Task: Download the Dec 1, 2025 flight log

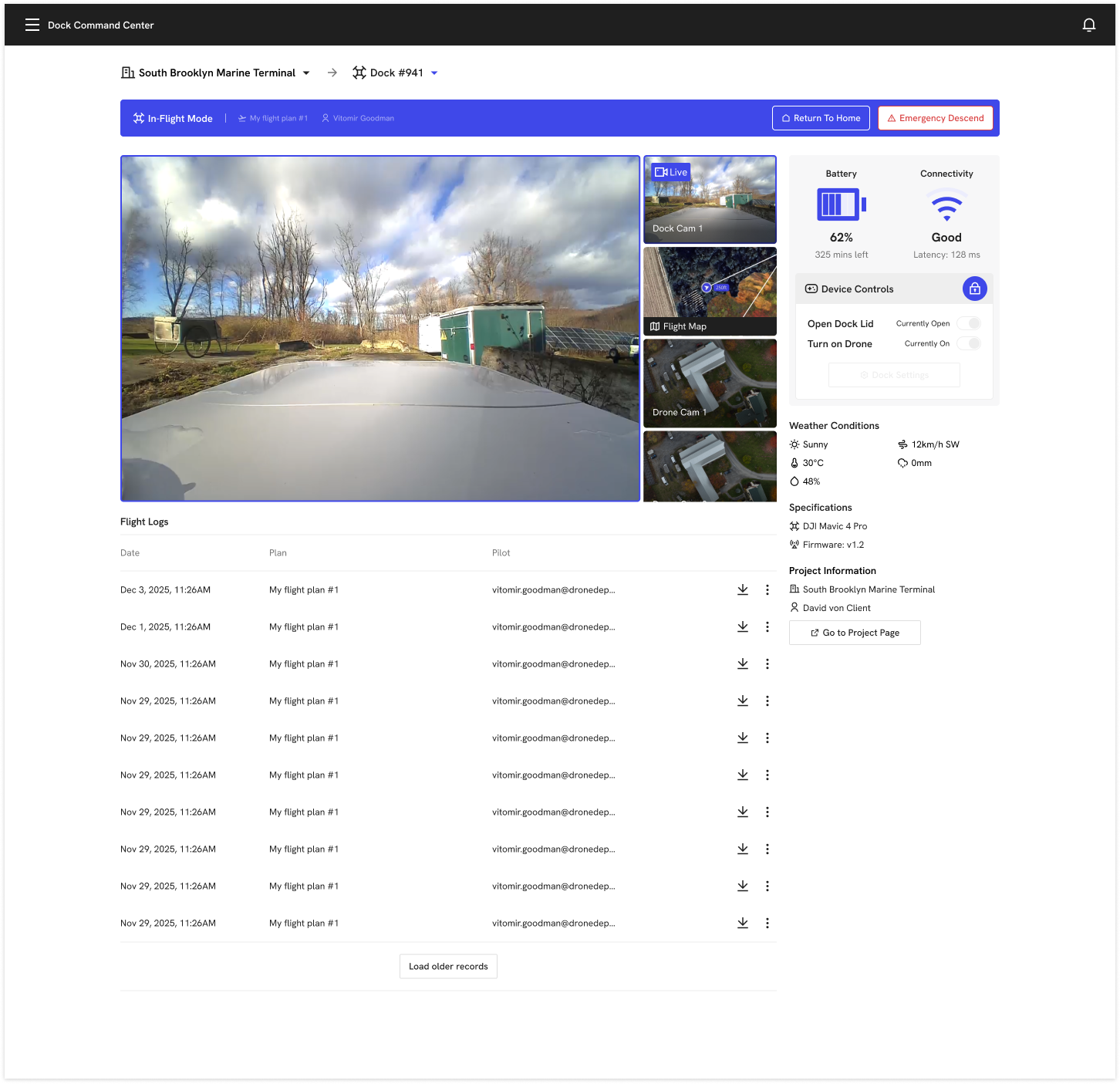Action: (x=742, y=626)
